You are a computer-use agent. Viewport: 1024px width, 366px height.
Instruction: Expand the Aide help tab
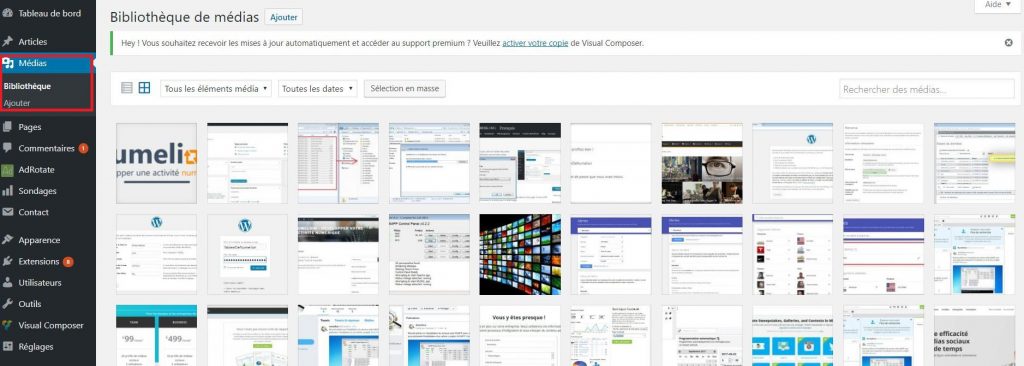(x=997, y=5)
